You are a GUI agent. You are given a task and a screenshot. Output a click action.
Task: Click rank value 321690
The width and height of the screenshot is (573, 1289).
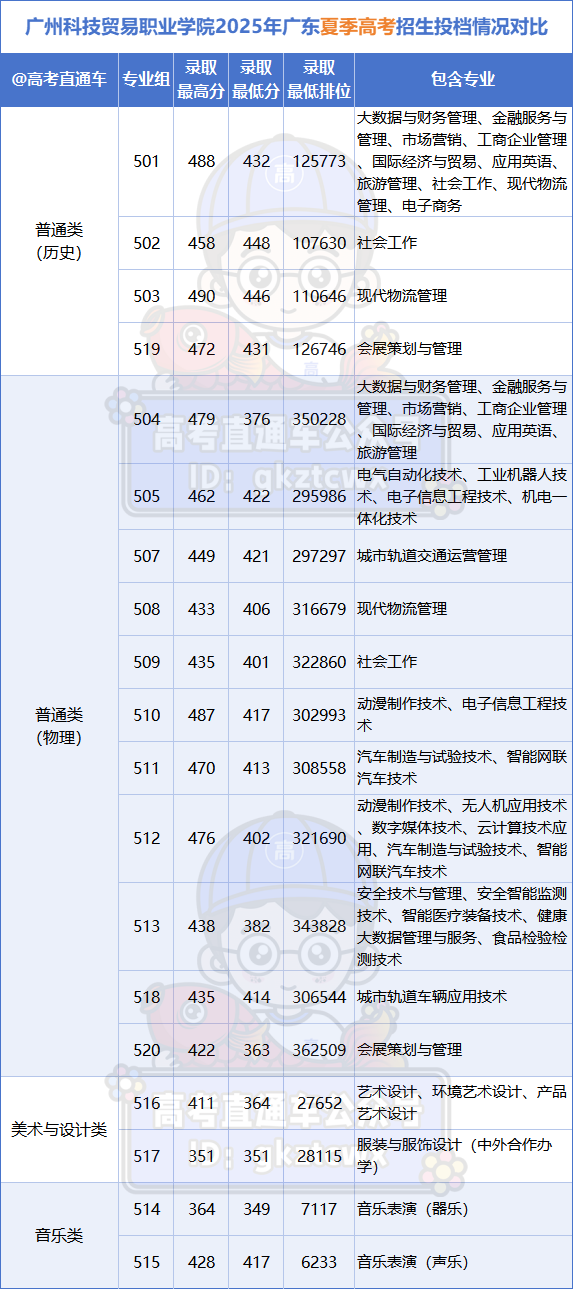click(x=319, y=838)
